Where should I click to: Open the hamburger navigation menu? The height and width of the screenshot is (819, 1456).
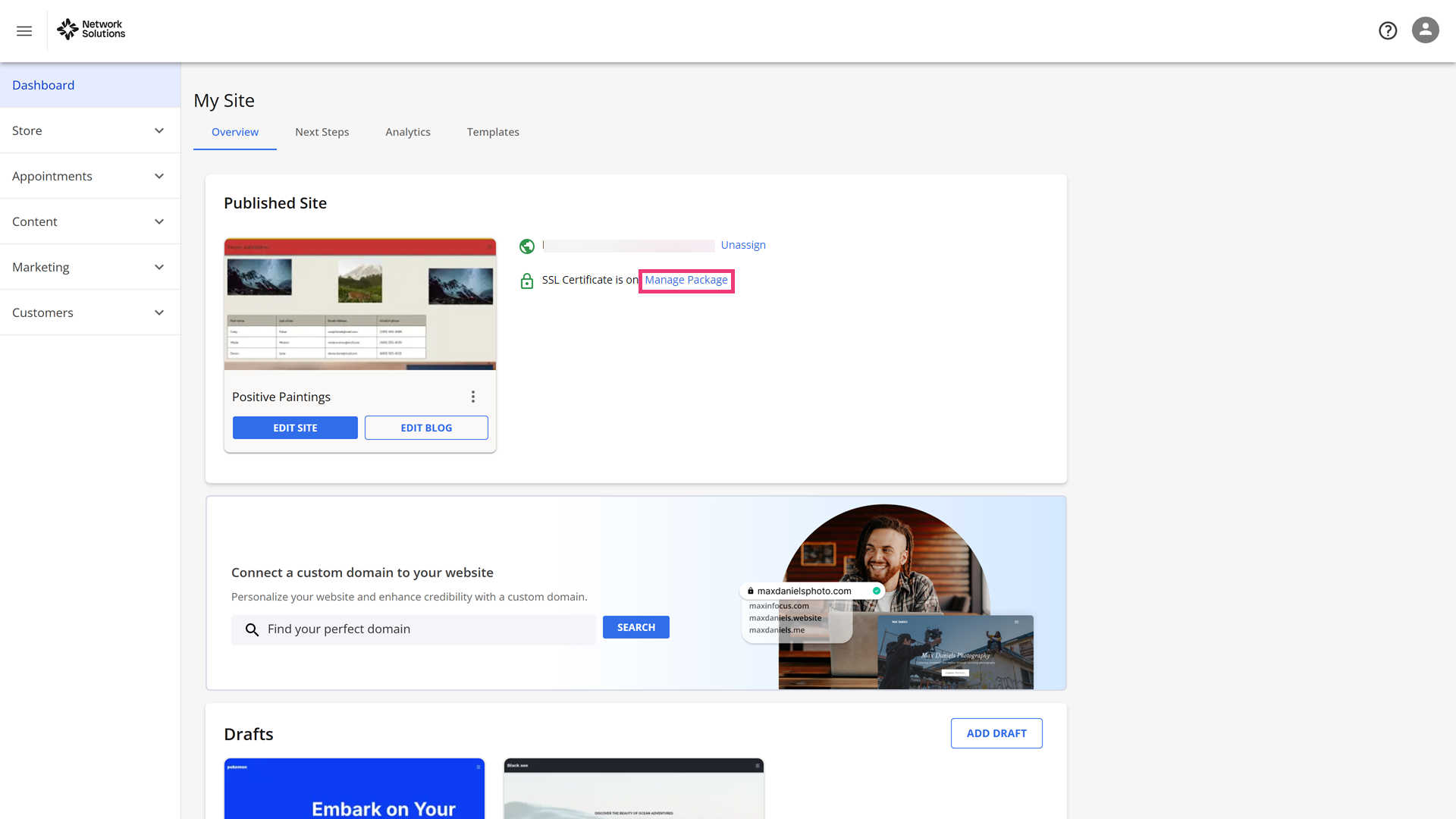(24, 31)
